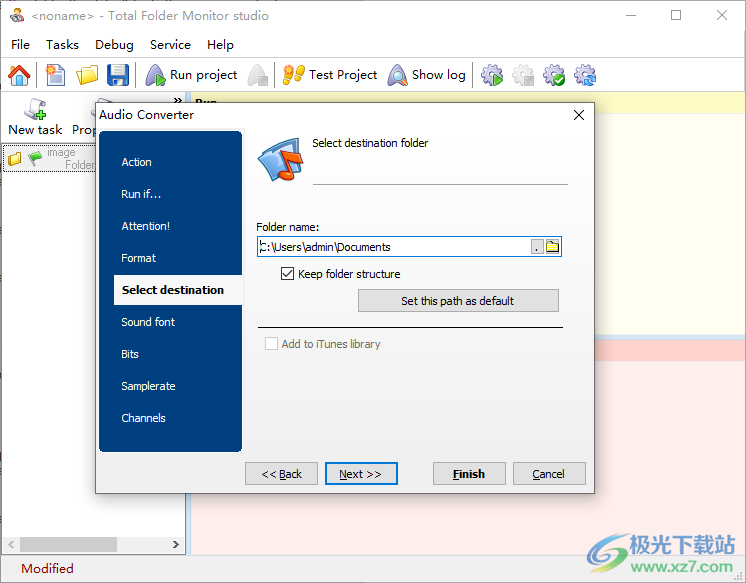Click the Audio Converter music icon
Image resolution: width=746 pixels, height=583 pixels.
pyautogui.click(x=281, y=159)
